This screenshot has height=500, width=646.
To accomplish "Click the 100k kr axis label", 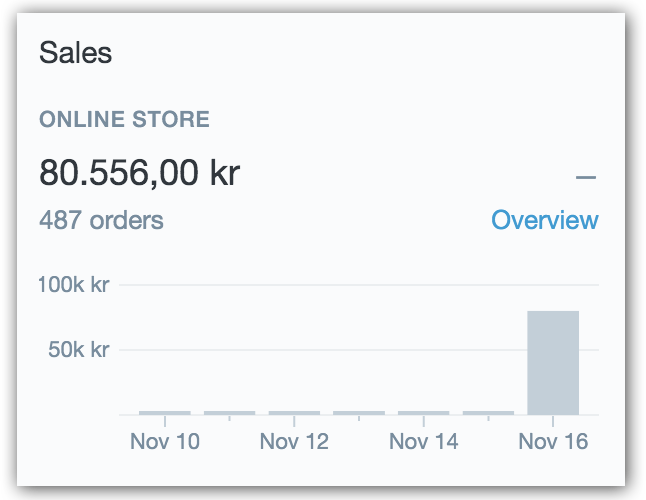I will click(x=74, y=285).
